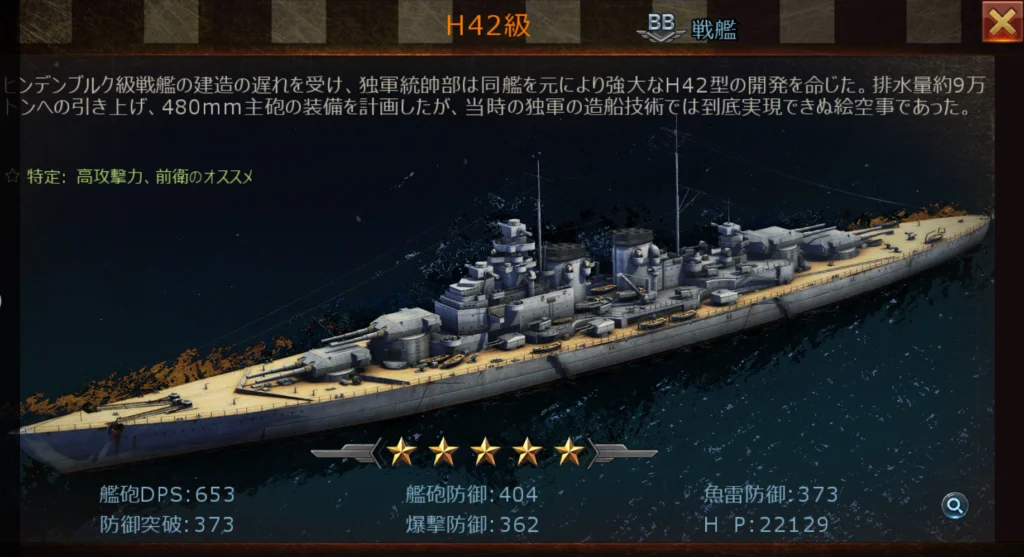The image size is (1024, 557).
Task: Click the 戦艦 class label
Action: tap(714, 29)
